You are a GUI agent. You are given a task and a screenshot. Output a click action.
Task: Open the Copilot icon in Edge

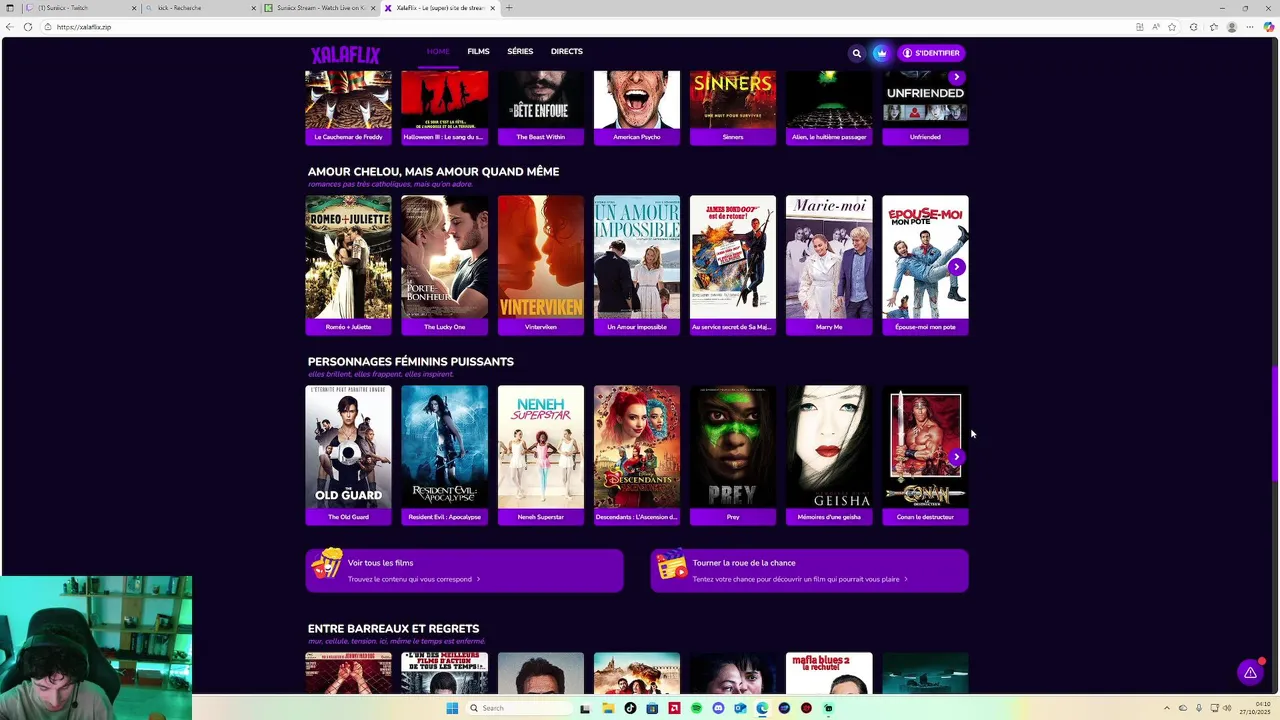click(1269, 27)
